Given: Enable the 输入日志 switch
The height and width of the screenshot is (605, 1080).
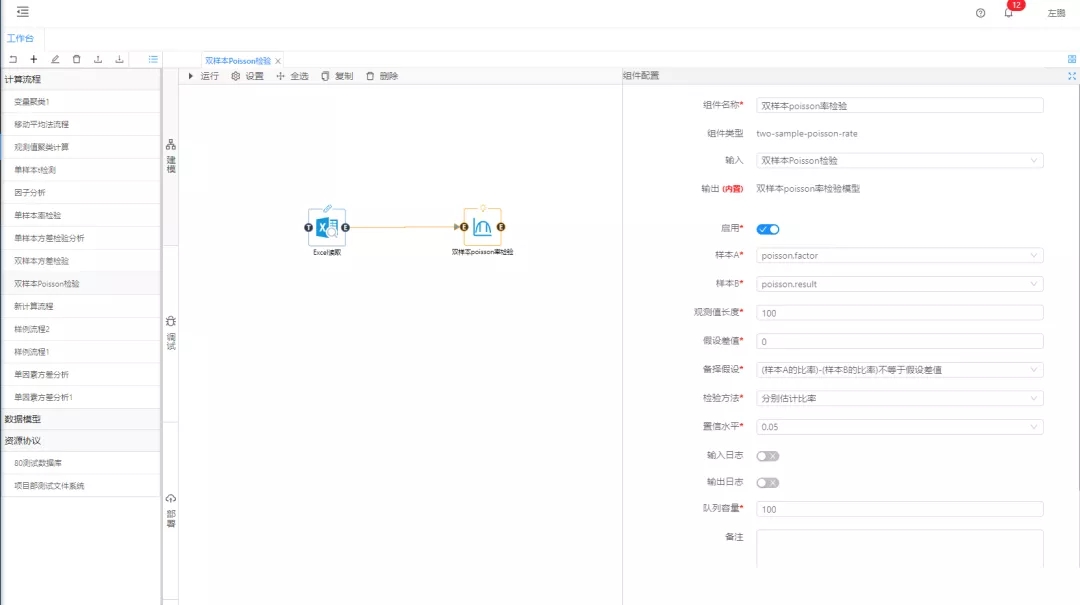Looking at the screenshot, I should coord(768,456).
